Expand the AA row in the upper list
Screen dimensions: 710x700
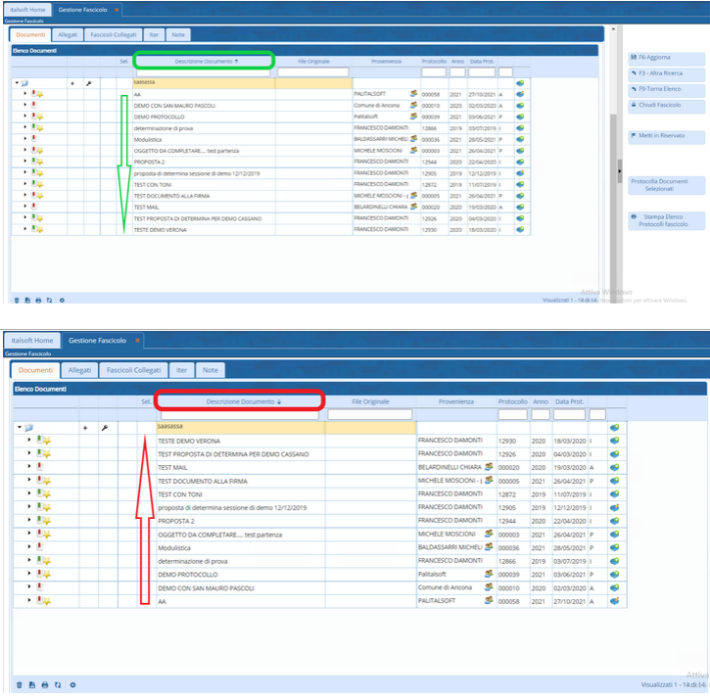(x=26, y=94)
